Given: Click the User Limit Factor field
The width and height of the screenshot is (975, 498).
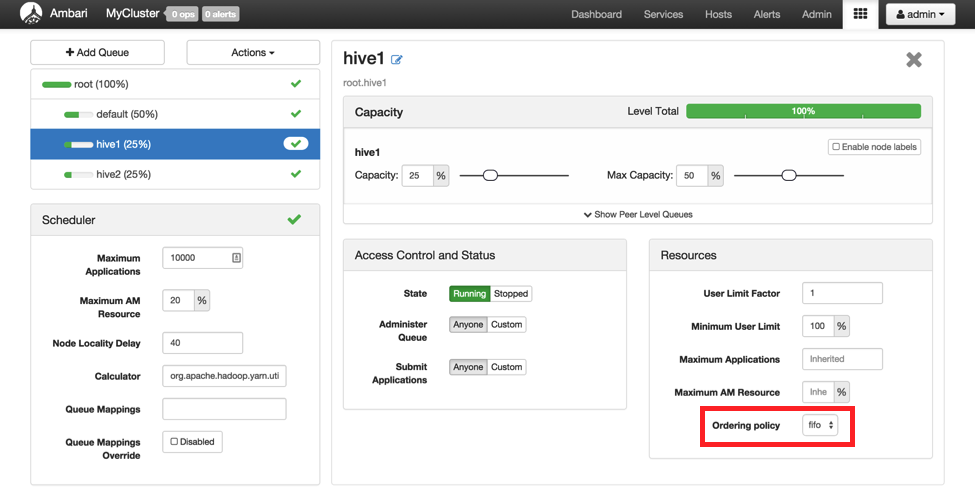Looking at the screenshot, I should (x=842, y=293).
